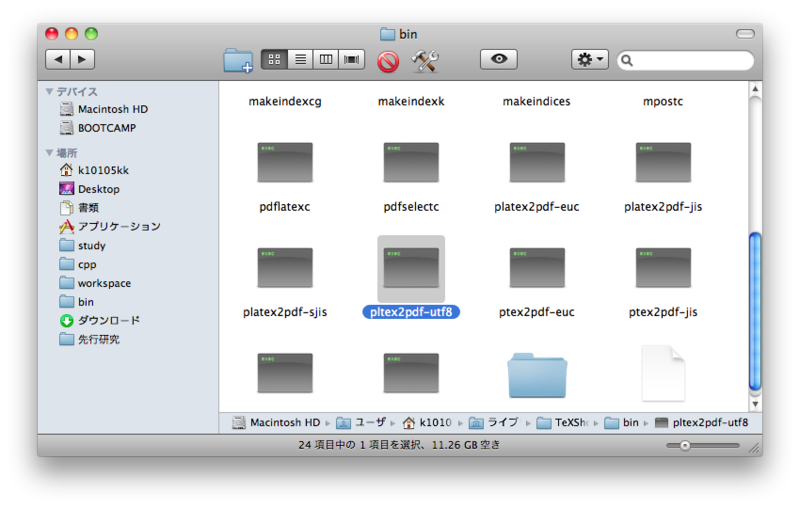Click ライブ in the path bar

pos(494,422)
